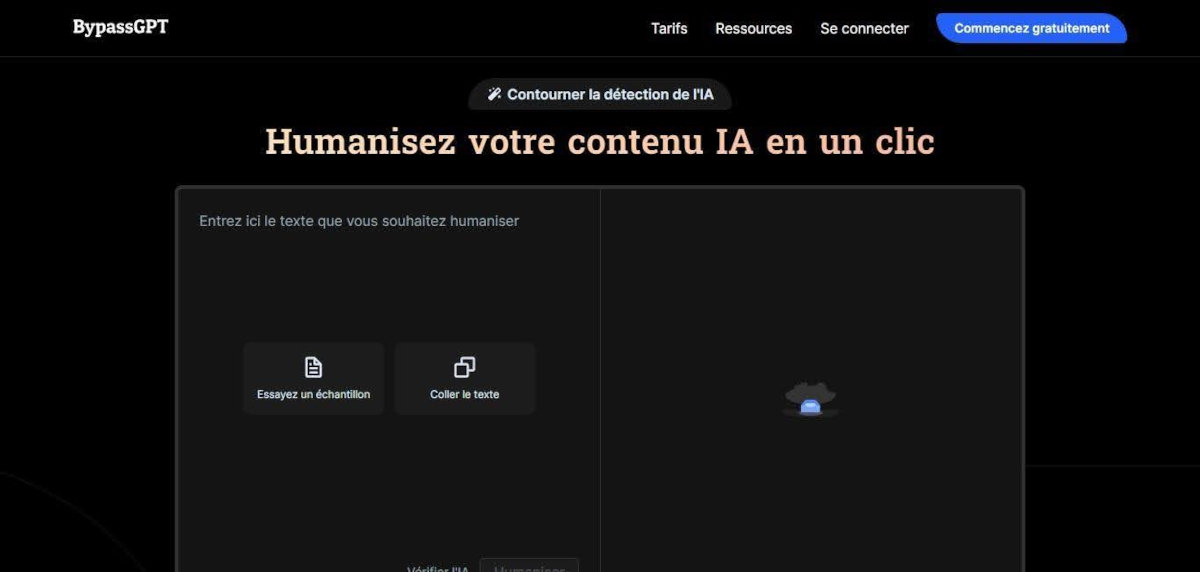Screen dimensions: 1200x572
Task: Click the cloud placeholder icon in output panel
Action: [x=810, y=399]
